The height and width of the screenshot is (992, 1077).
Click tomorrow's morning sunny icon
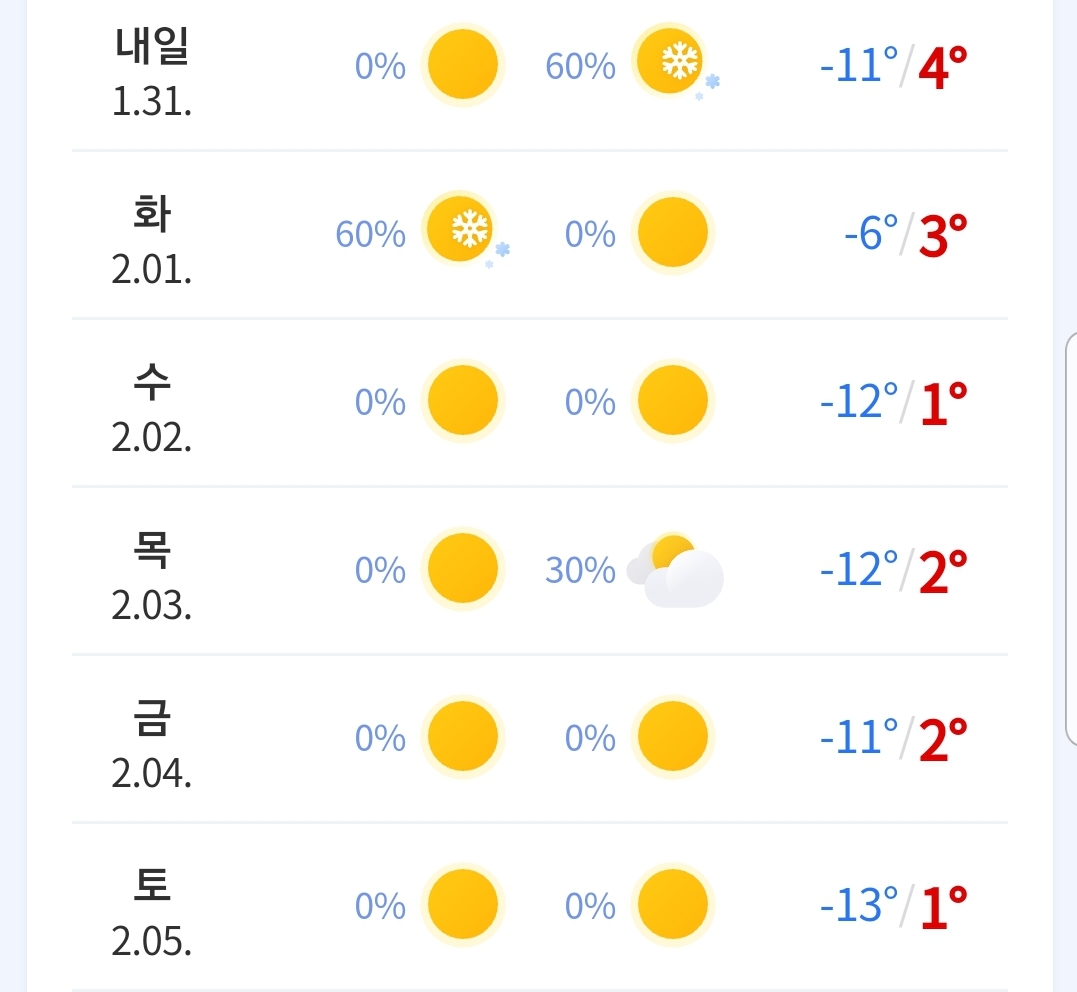(462, 65)
